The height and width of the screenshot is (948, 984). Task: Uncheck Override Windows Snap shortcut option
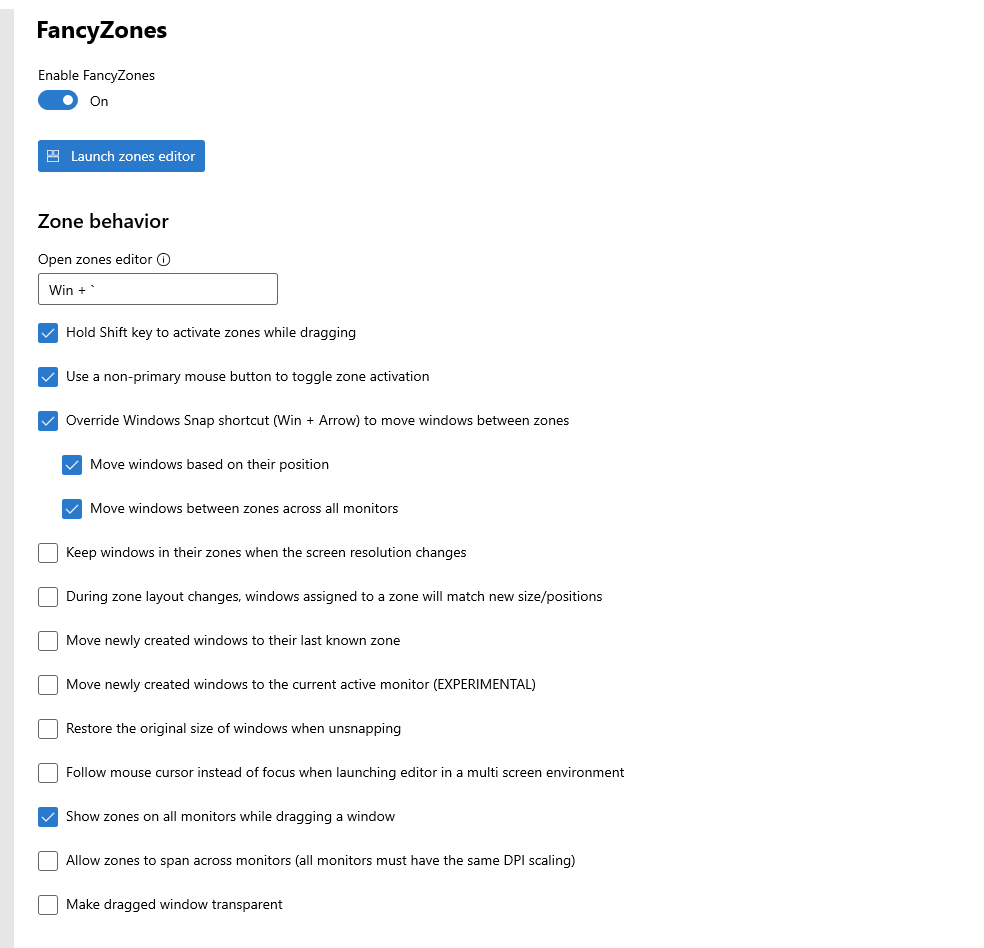click(47, 421)
